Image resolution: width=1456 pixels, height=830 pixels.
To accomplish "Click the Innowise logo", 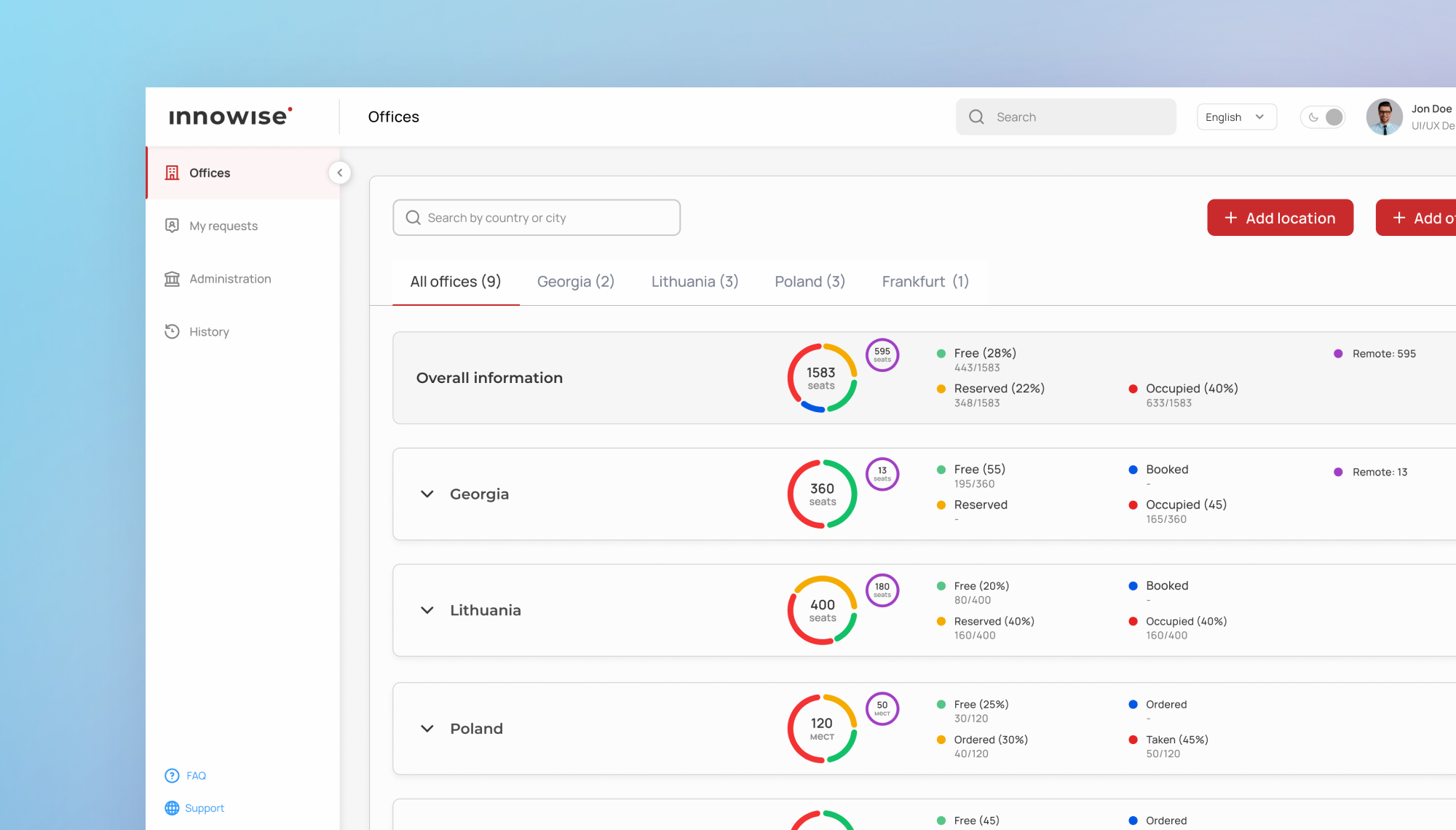I will coord(230,116).
